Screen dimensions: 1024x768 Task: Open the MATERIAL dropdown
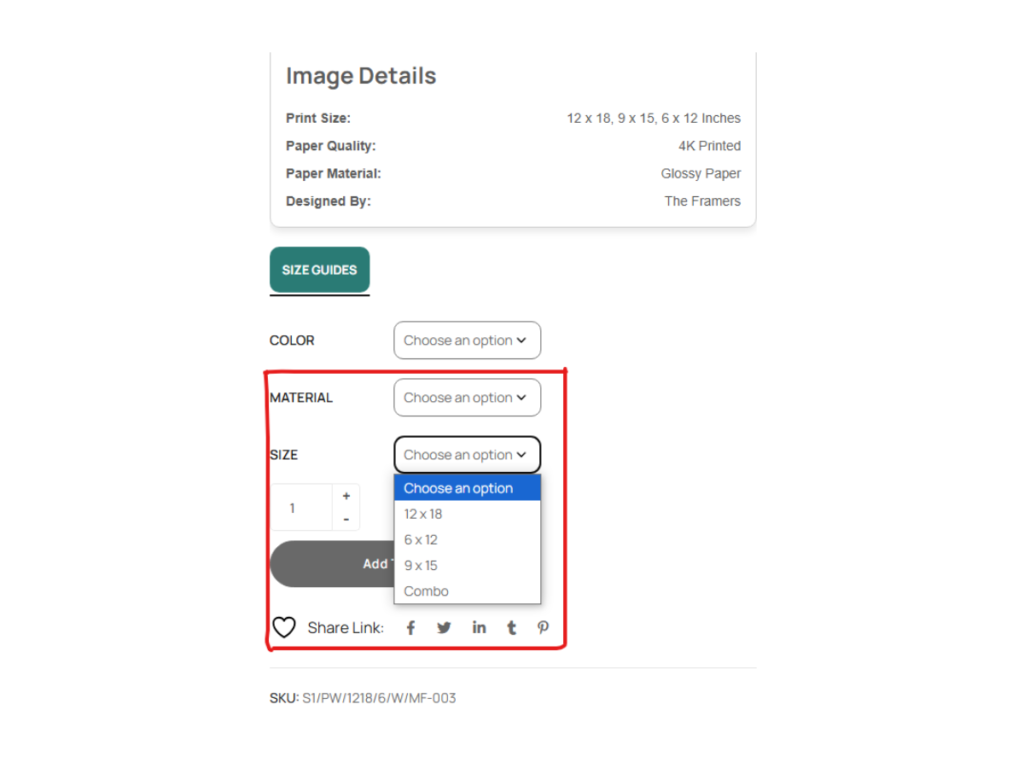tap(467, 397)
